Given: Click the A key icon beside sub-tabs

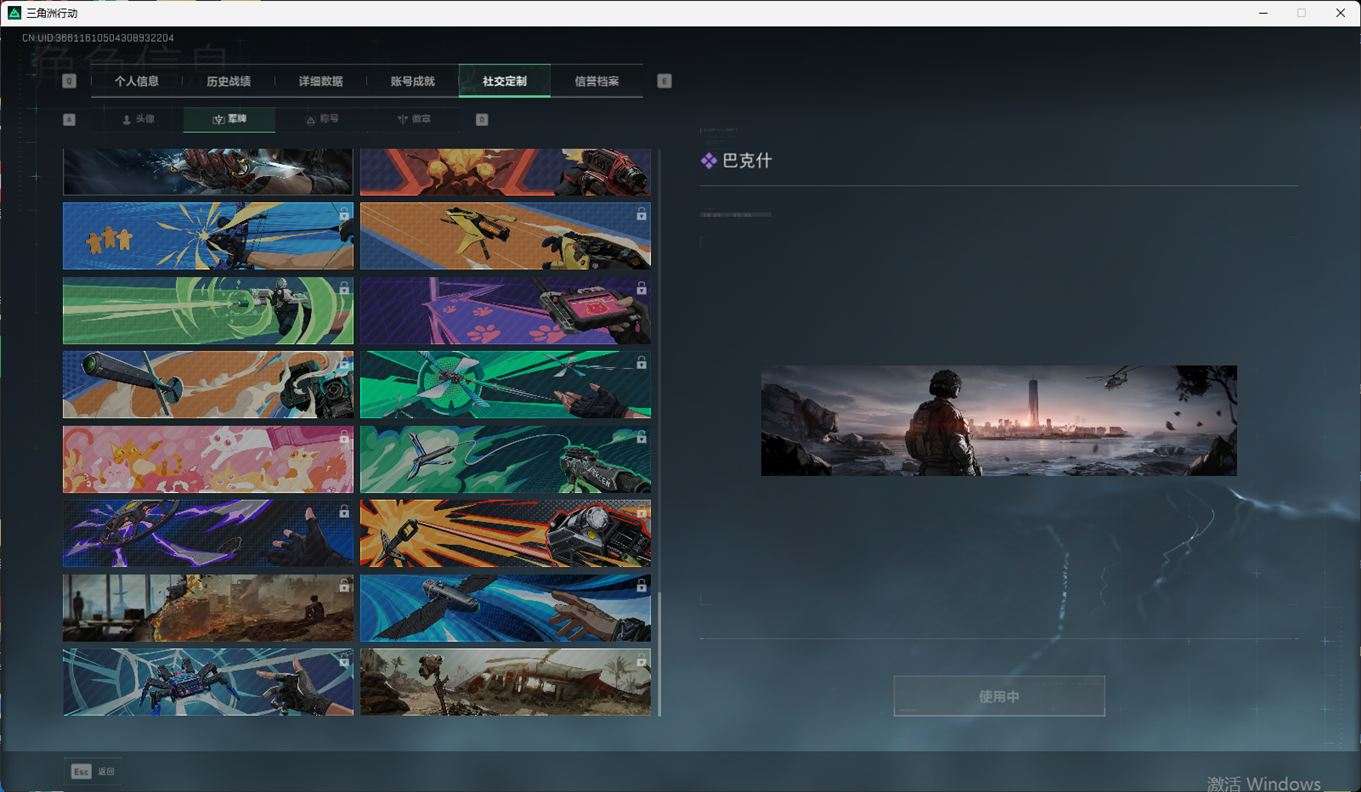Looking at the screenshot, I should [69, 119].
